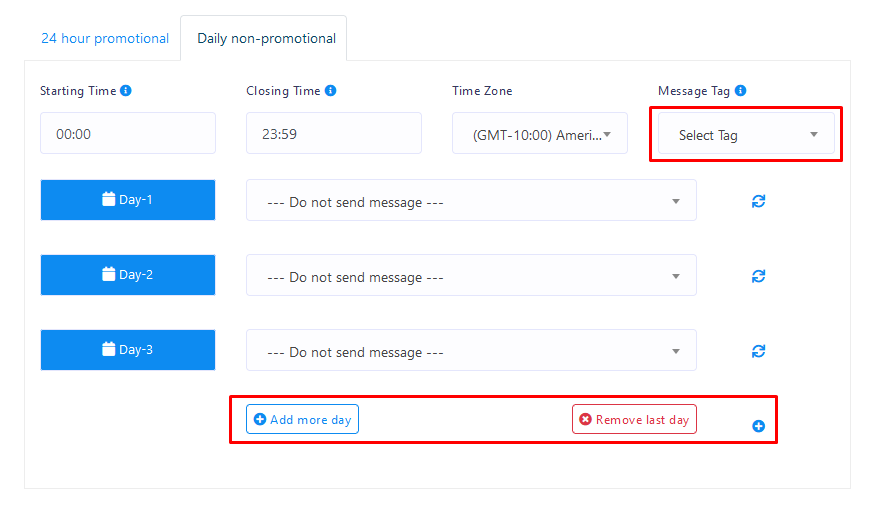Open the Time Zone dropdown

540,134
